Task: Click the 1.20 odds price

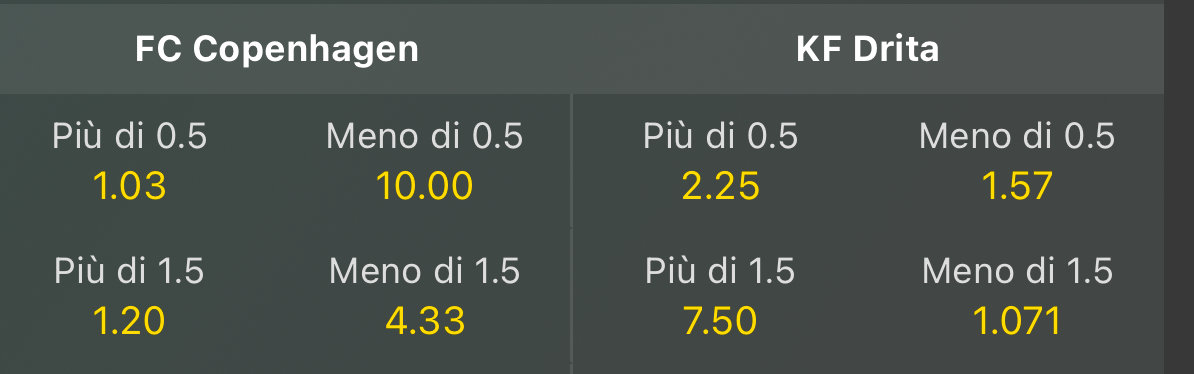Action: [x=129, y=321]
